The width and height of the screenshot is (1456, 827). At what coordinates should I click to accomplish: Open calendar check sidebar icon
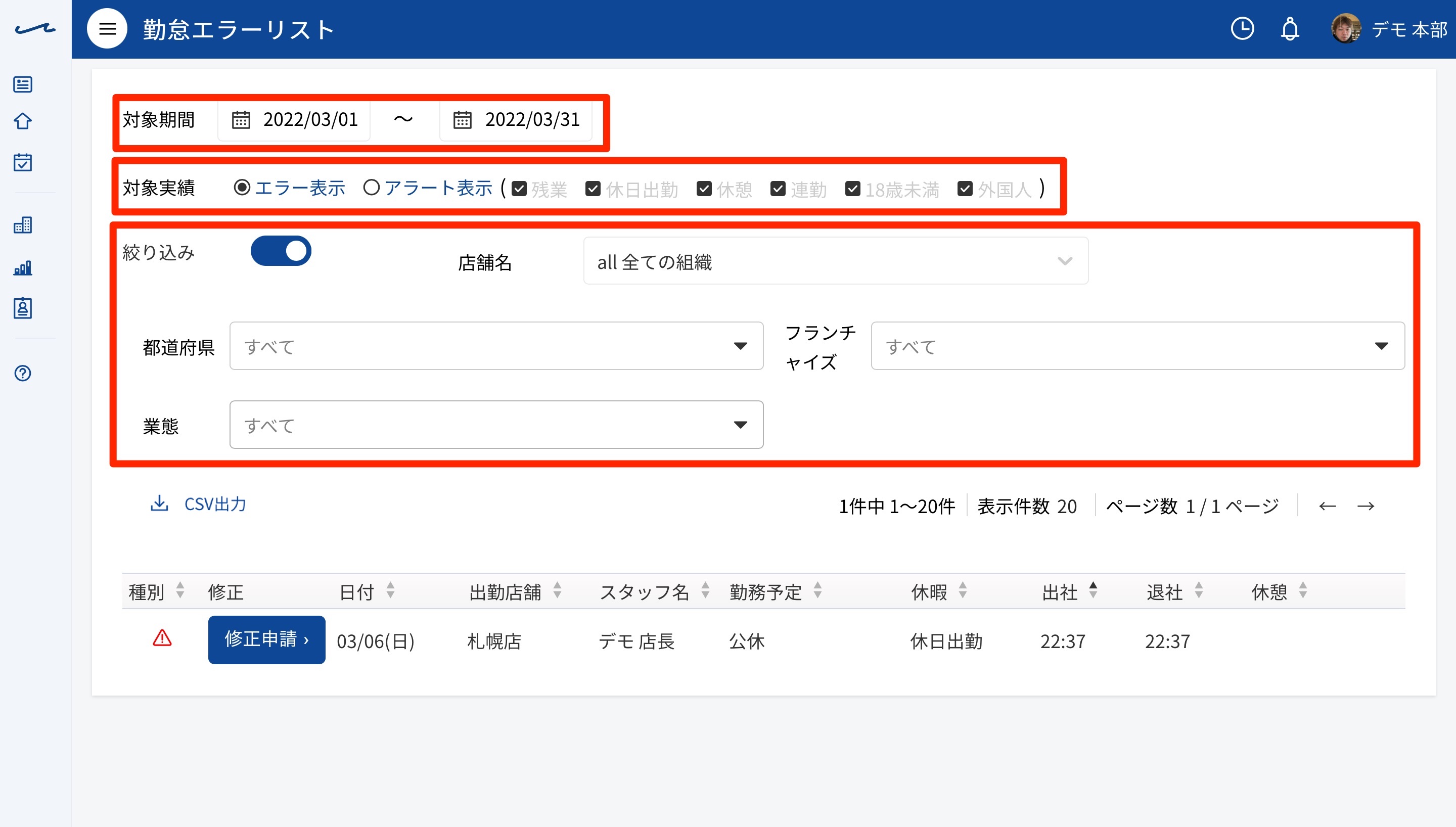(23, 162)
